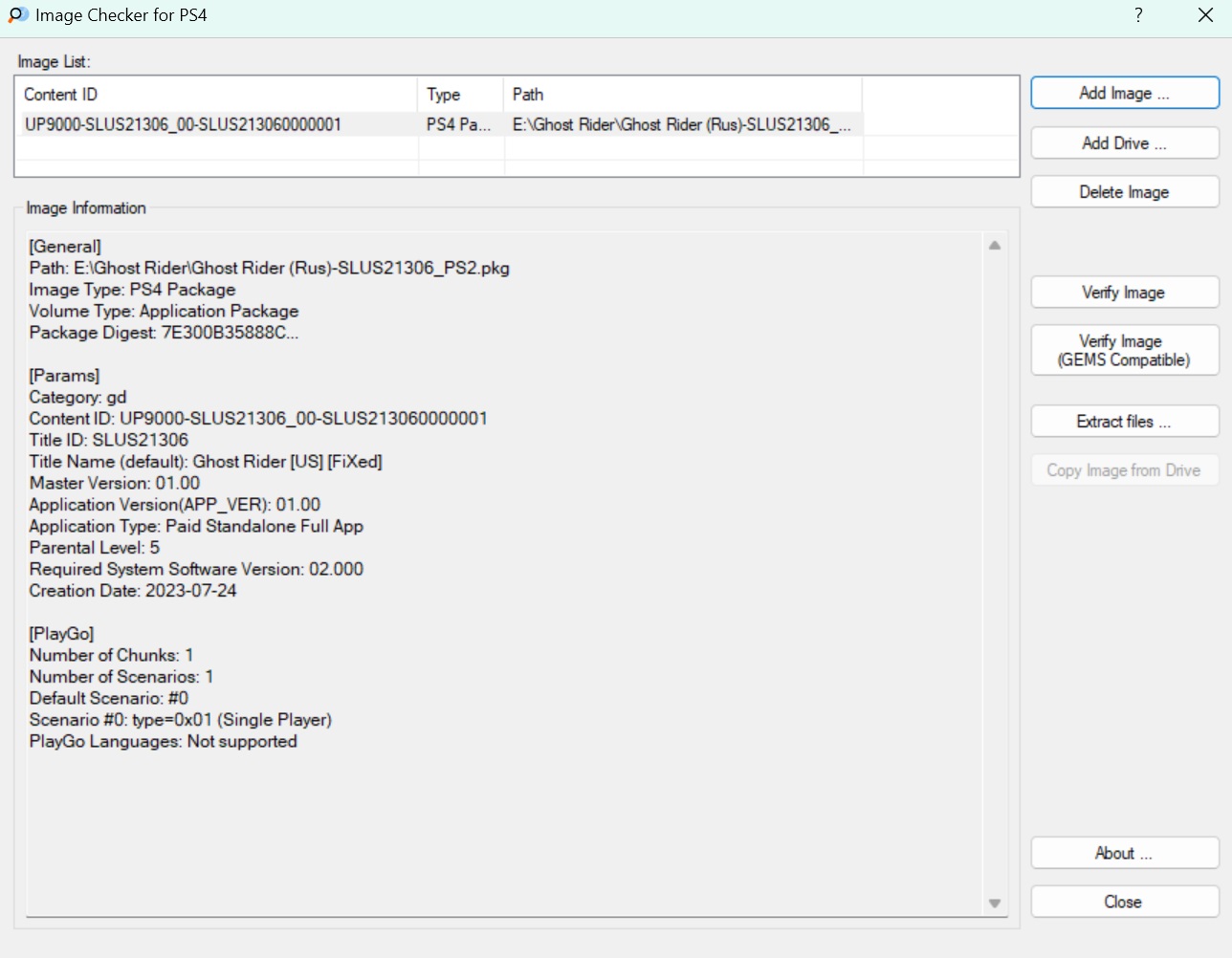Click the scroll down arrow in Image Information
The height and width of the screenshot is (958, 1232).
tap(995, 904)
